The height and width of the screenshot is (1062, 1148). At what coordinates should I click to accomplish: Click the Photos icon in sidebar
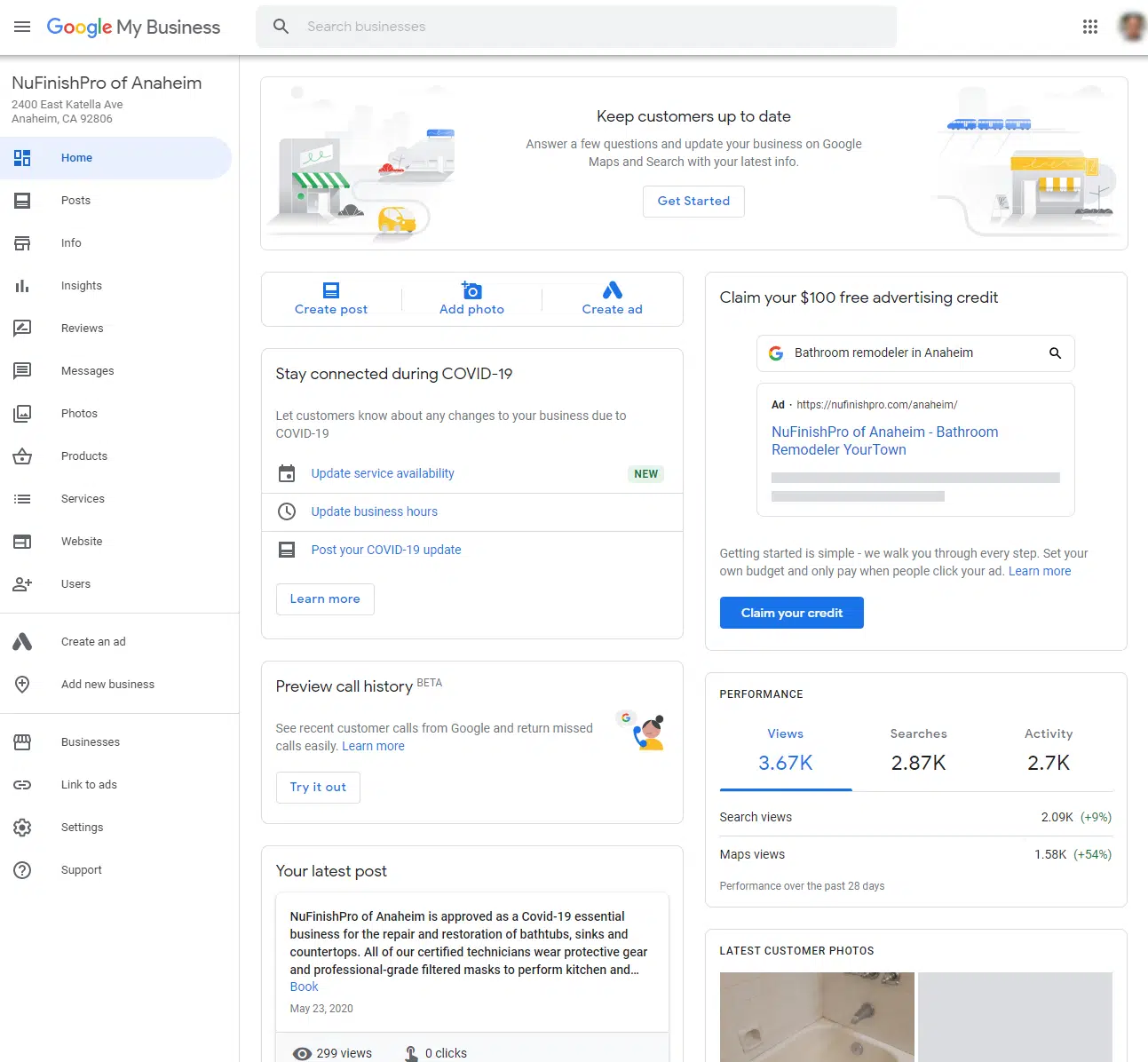22,414
